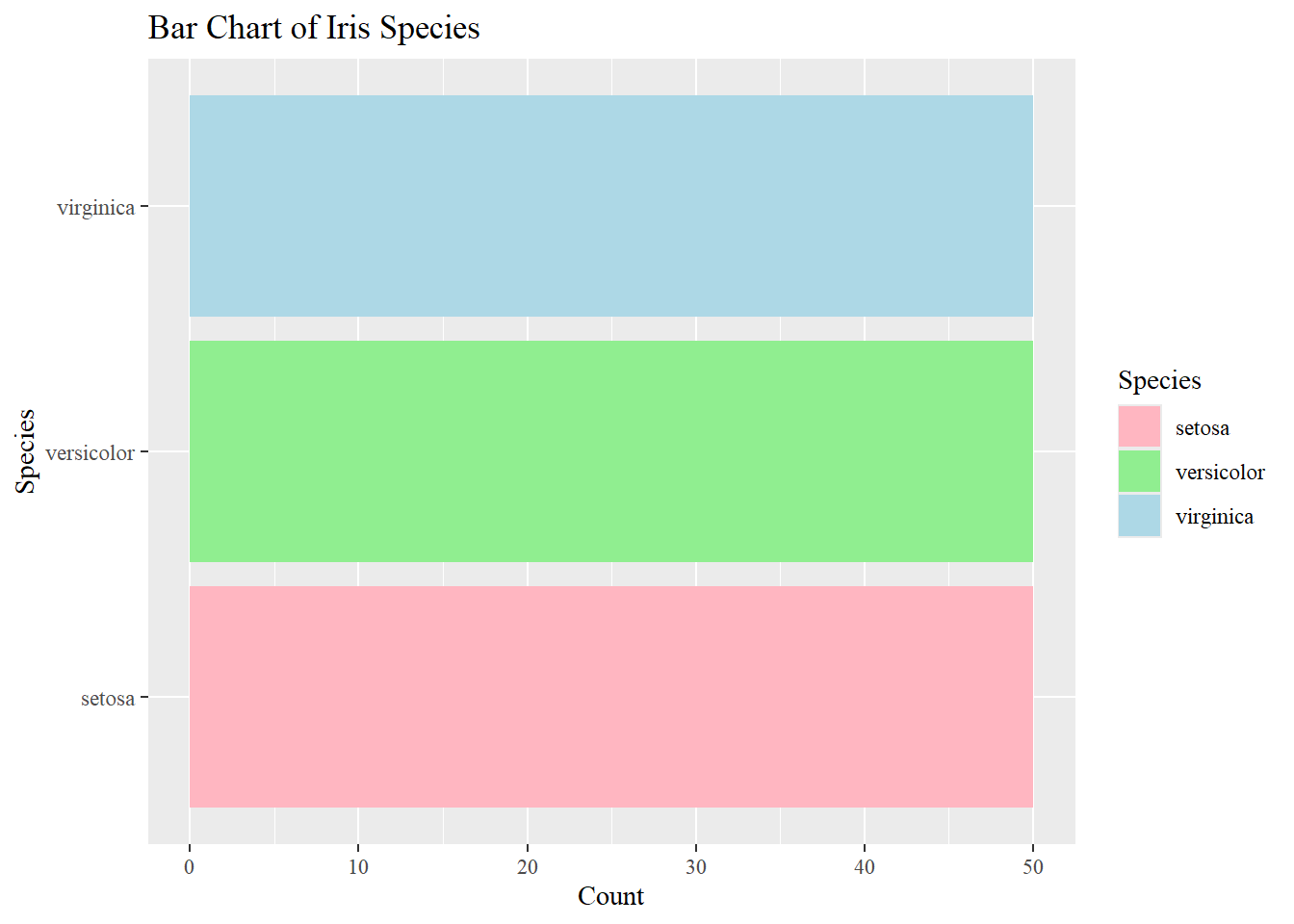The width and height of the screenshot is (1294, 924).
Task: Click the green versicolor legend swatch
Action: 1139,471
